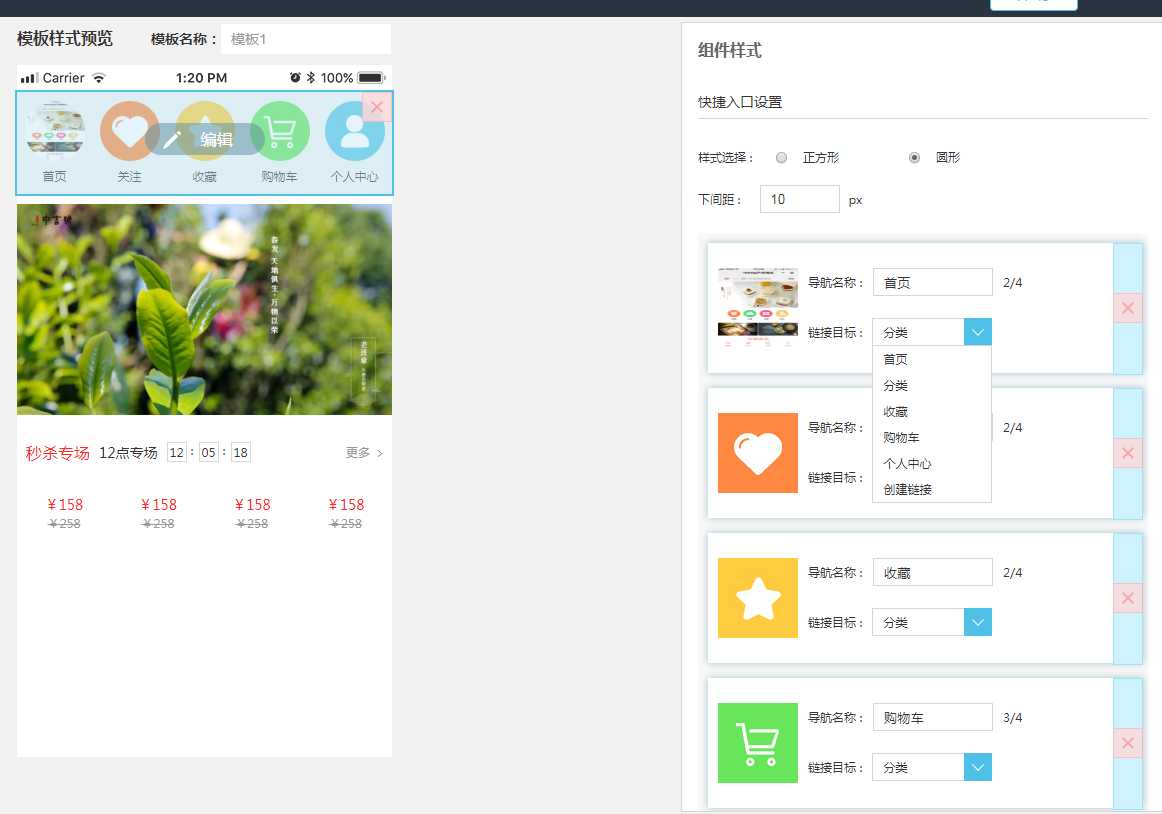
Task: Select the 正方形 style radio button
Action: point(782,158)
